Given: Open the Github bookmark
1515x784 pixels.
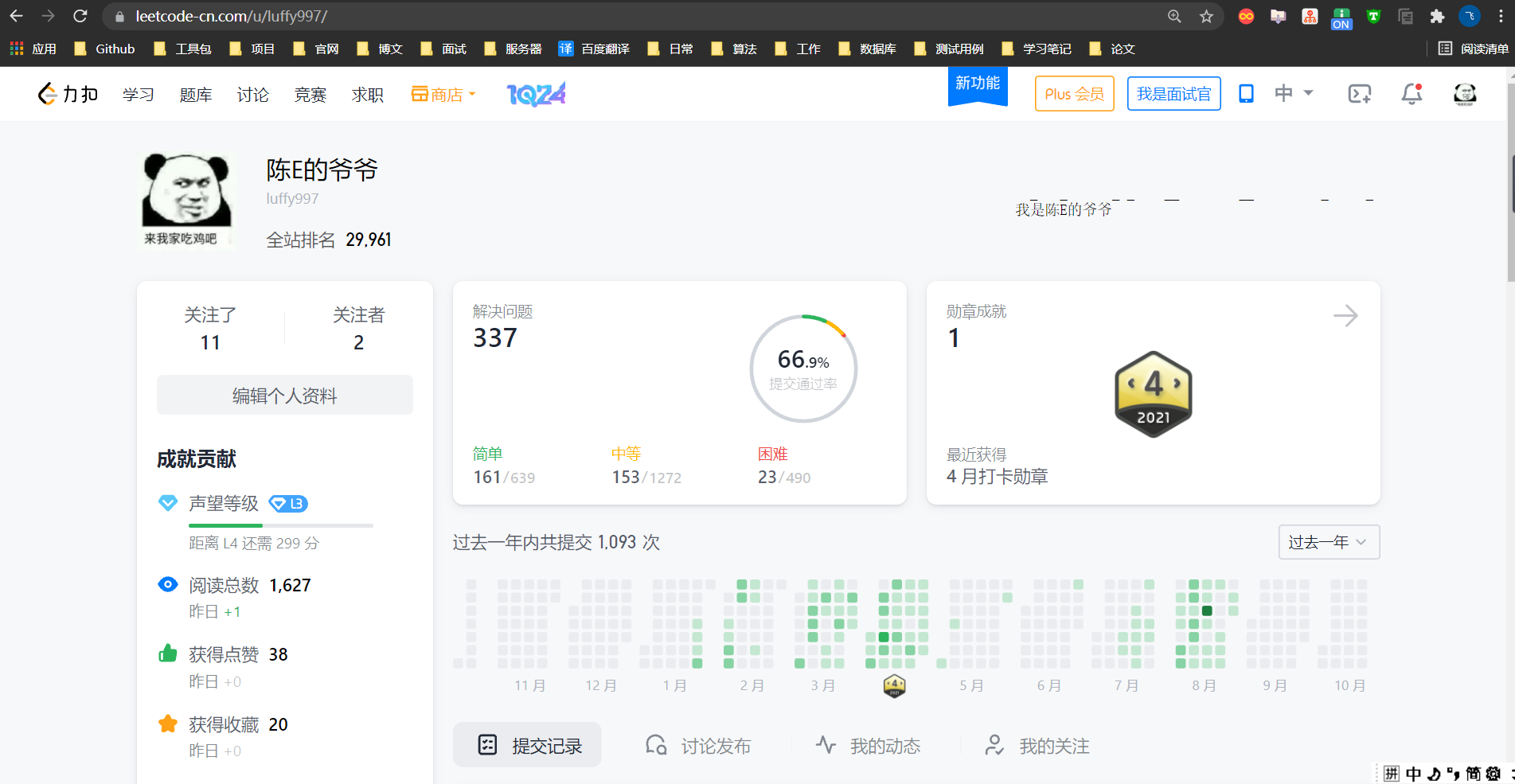Looking at the screenshot, I should point(104,49).
